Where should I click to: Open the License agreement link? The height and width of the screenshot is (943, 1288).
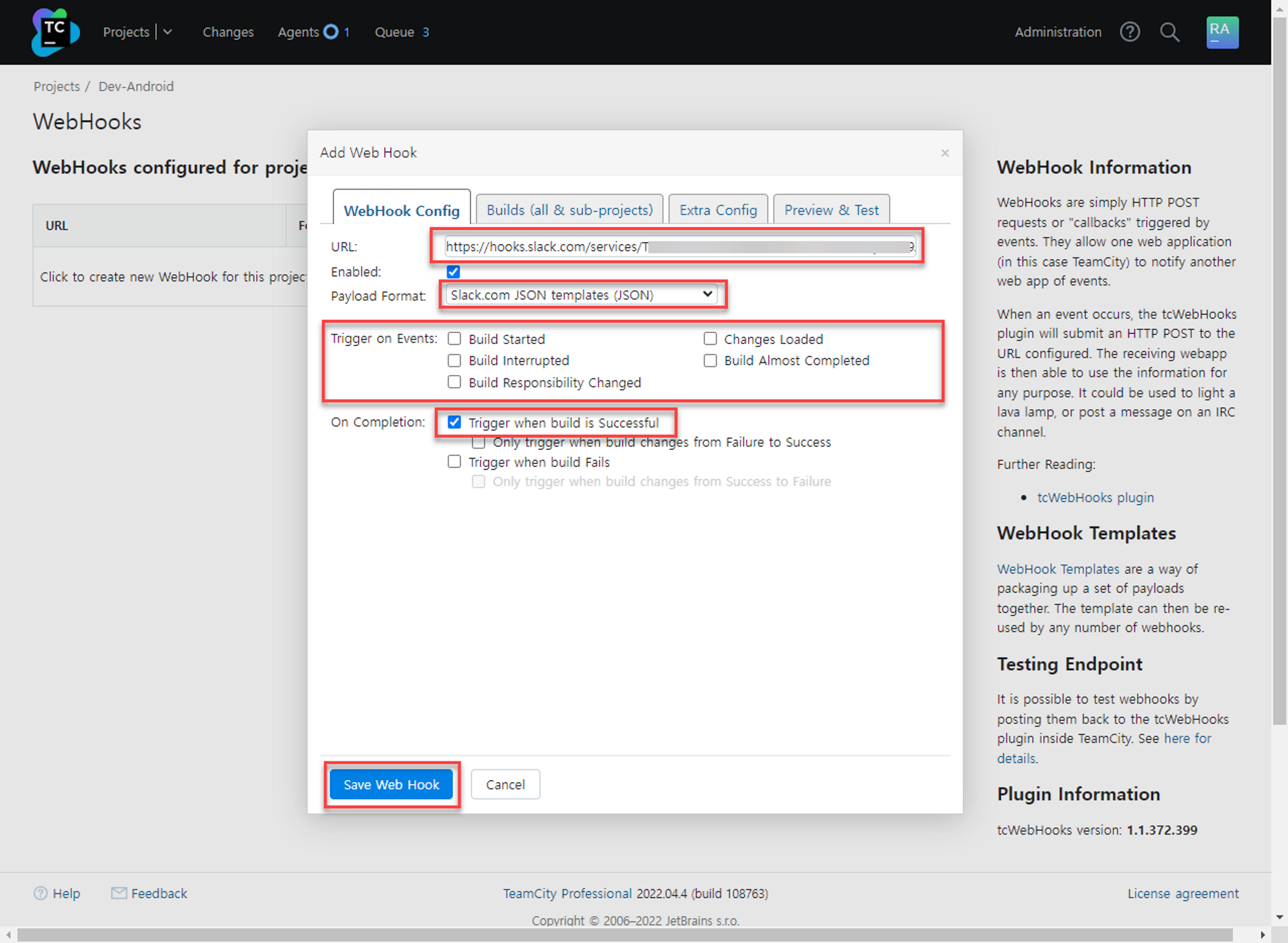click(1183, 893)
